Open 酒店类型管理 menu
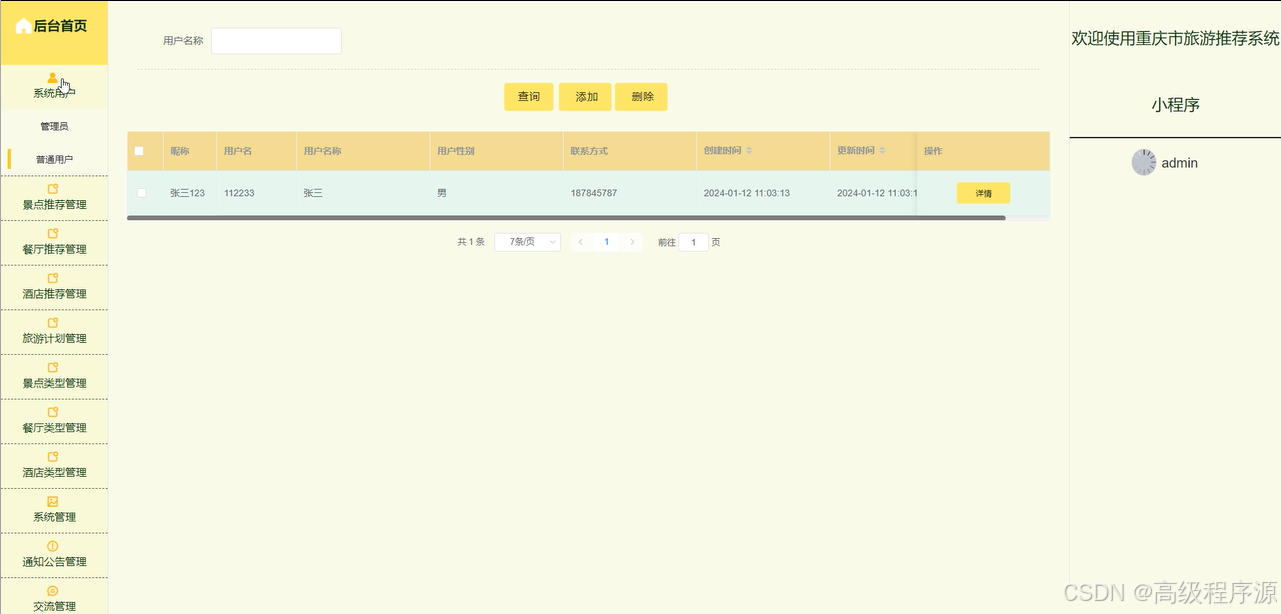Viewport: 1281px width, 614px height. tap(53, 466)
